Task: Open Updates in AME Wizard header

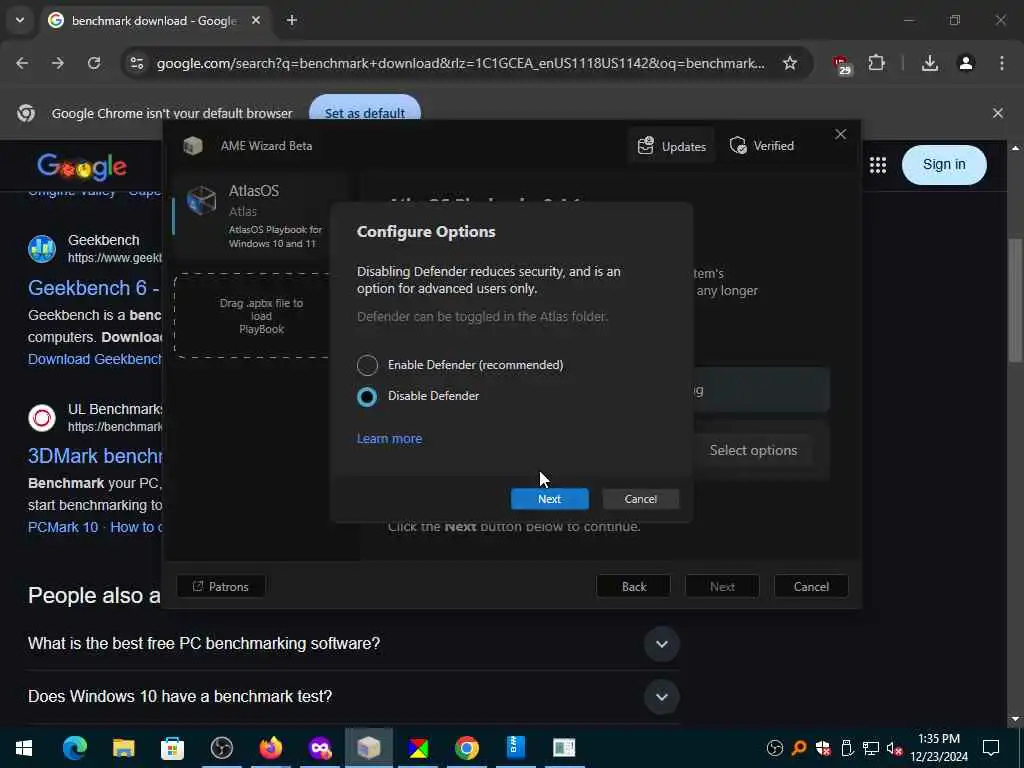Action: pos(672,146)
